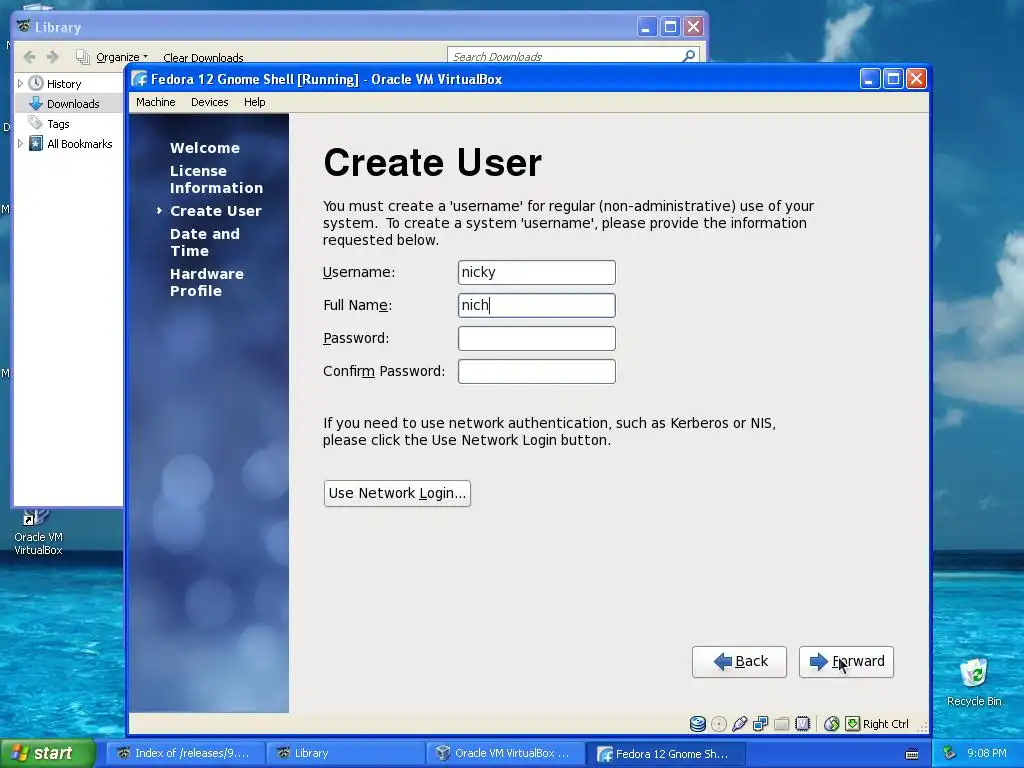
Task: Focus the Confirm Password input field
Action: click(x=537, y=372)
